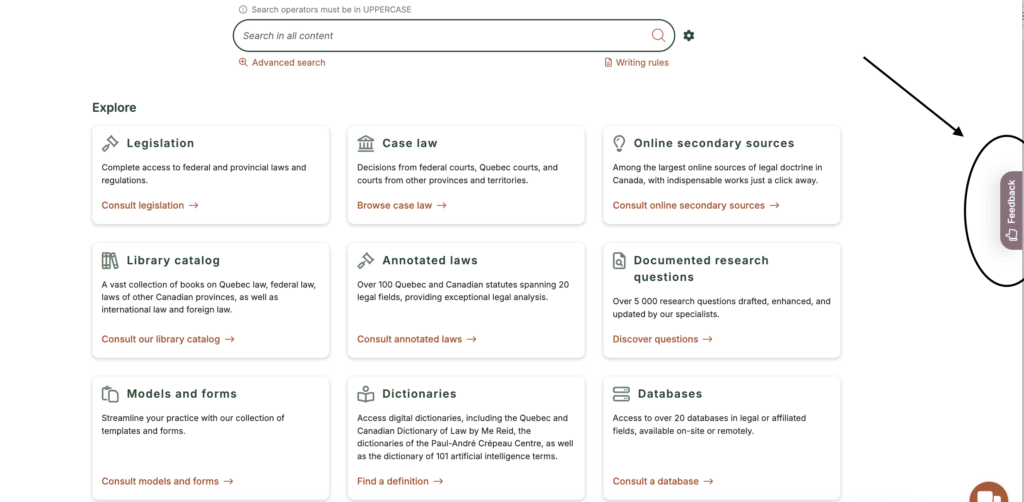1024x502 pixels.
Task: Click the Models and forms clipboard icon
Action: coord(110,394)
